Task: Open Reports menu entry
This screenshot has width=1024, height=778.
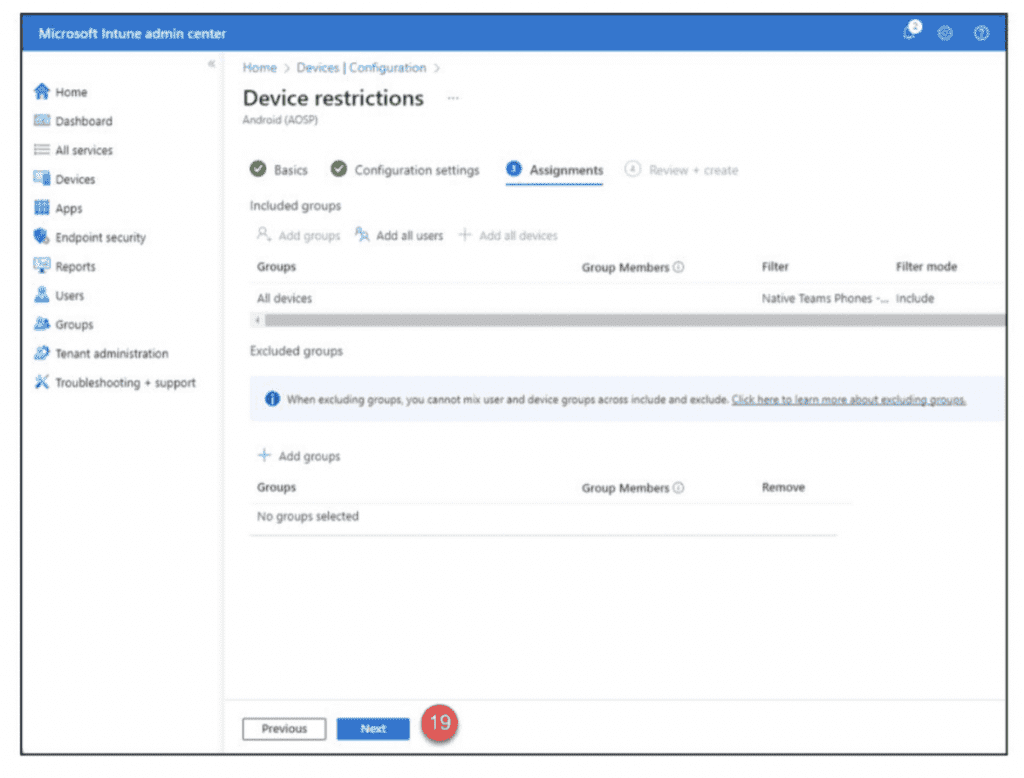Action: (x=75, y=267)
